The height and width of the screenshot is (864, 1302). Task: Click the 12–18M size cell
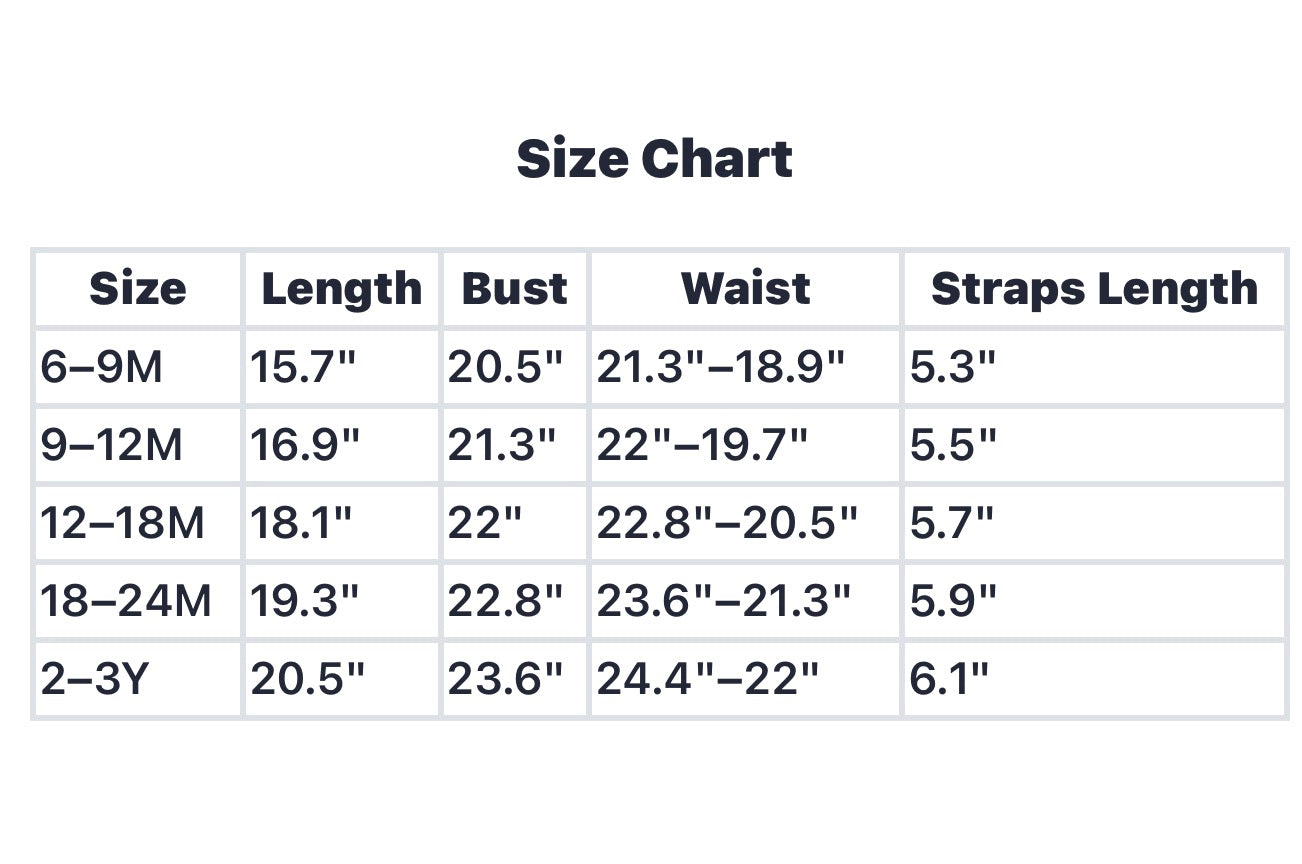[122, 523]
